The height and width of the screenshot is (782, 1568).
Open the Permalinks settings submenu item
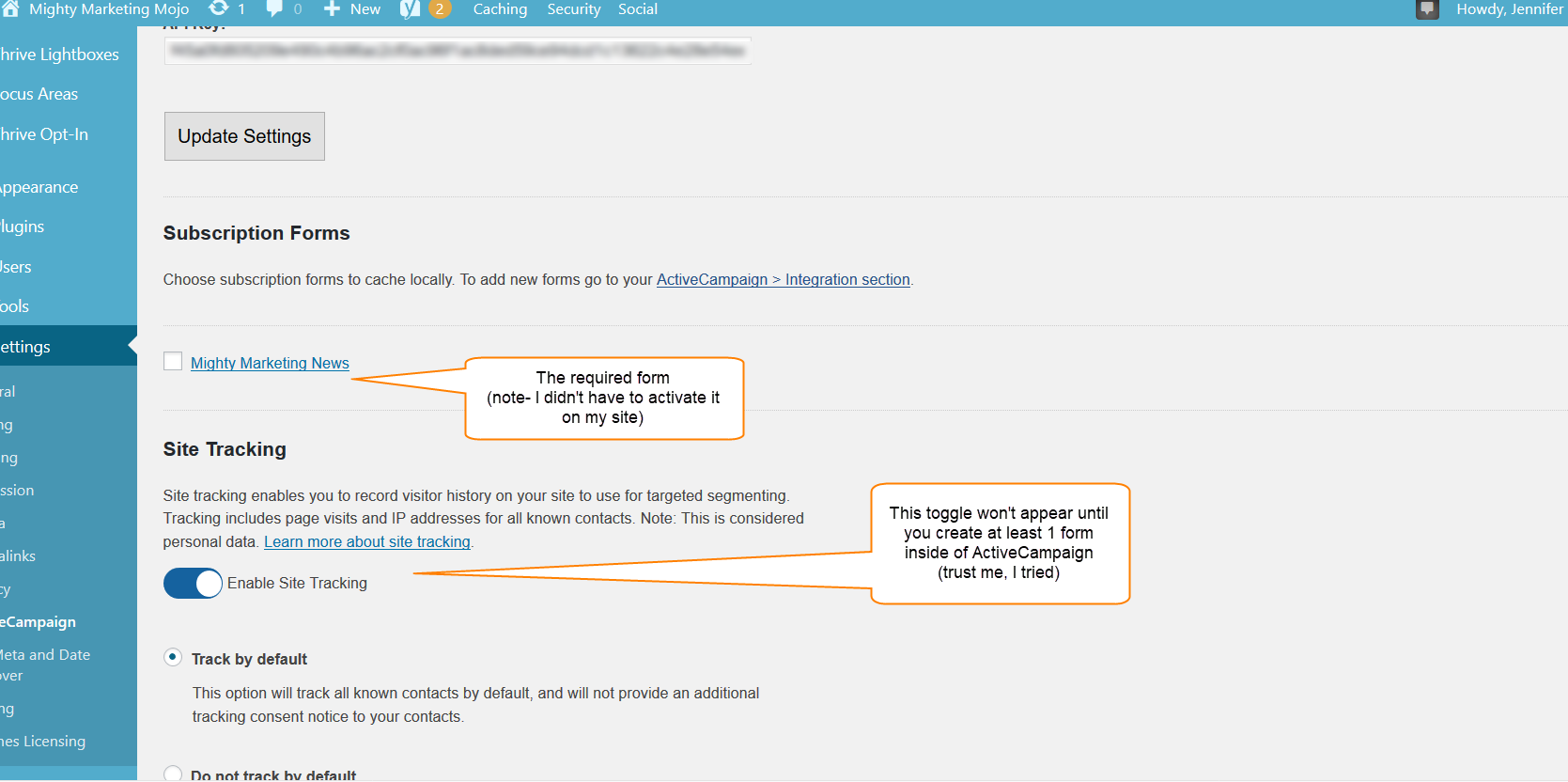click(18, 556)
